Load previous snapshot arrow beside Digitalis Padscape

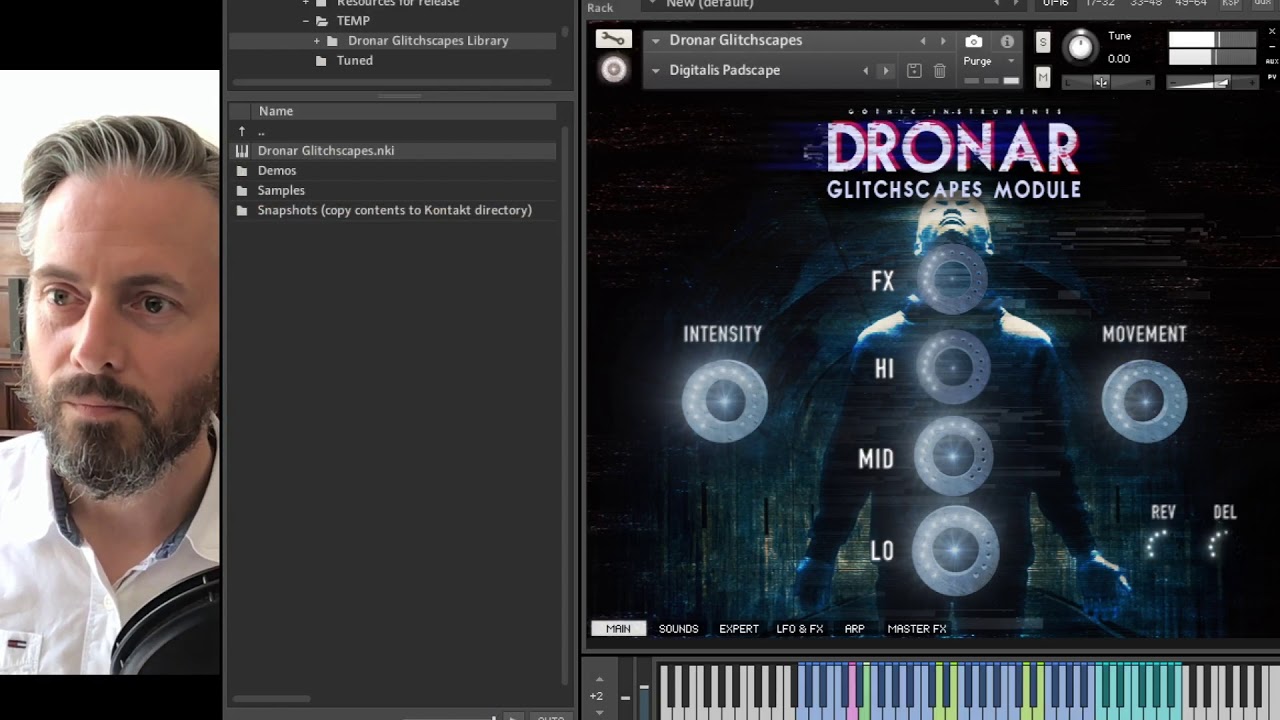pyautogui.click(x=866, y=71)
